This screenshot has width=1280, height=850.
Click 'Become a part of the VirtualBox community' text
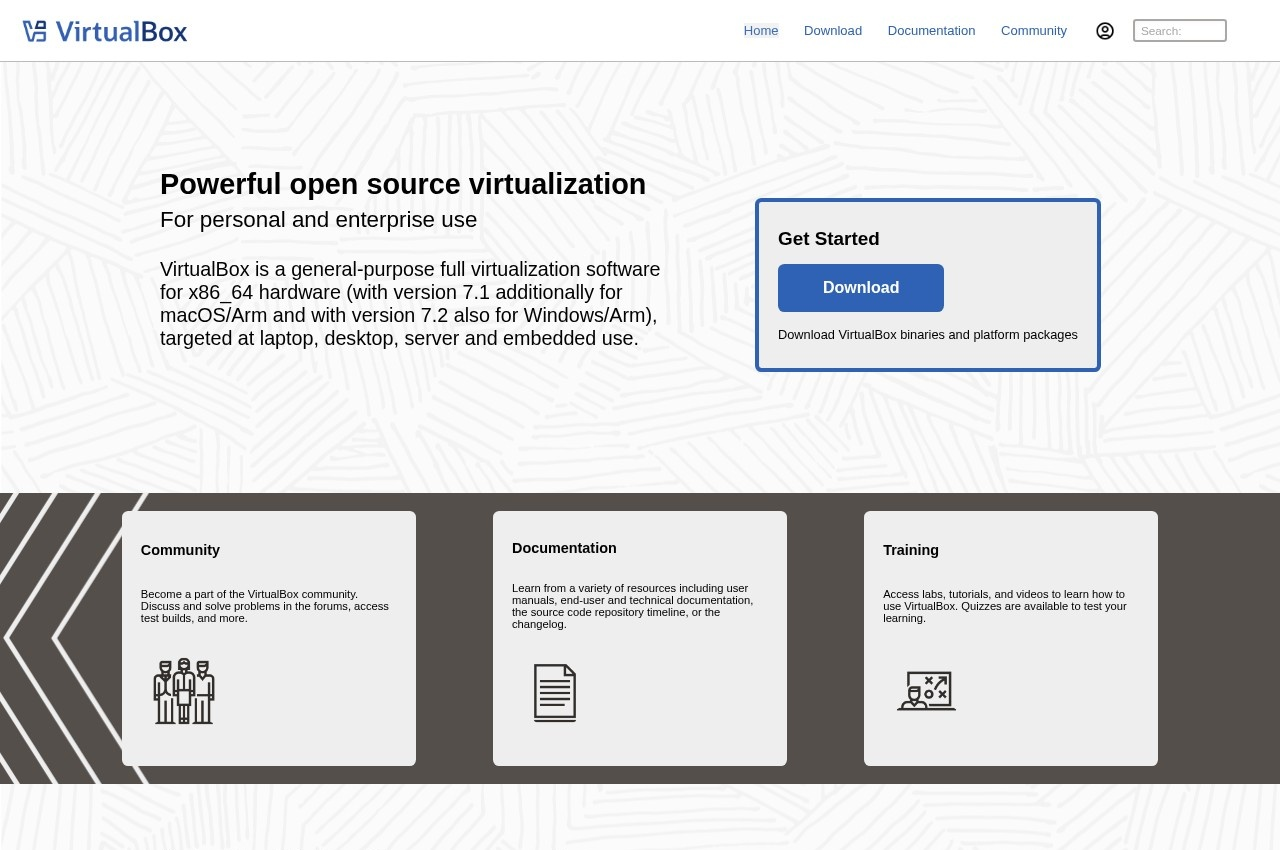point(265,606)
